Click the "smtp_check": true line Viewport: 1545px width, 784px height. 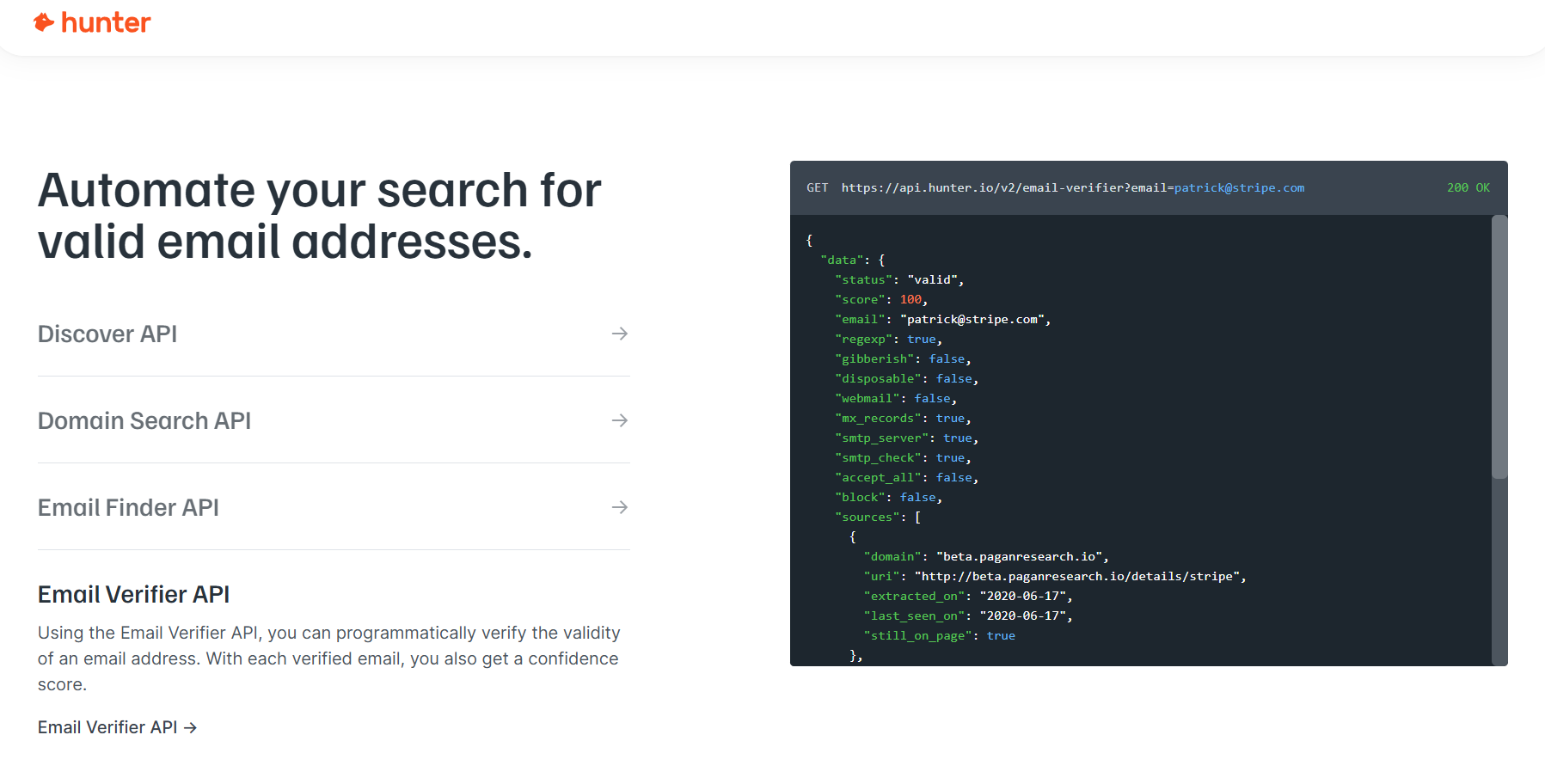pyautogui.click(x=903, y=457)
